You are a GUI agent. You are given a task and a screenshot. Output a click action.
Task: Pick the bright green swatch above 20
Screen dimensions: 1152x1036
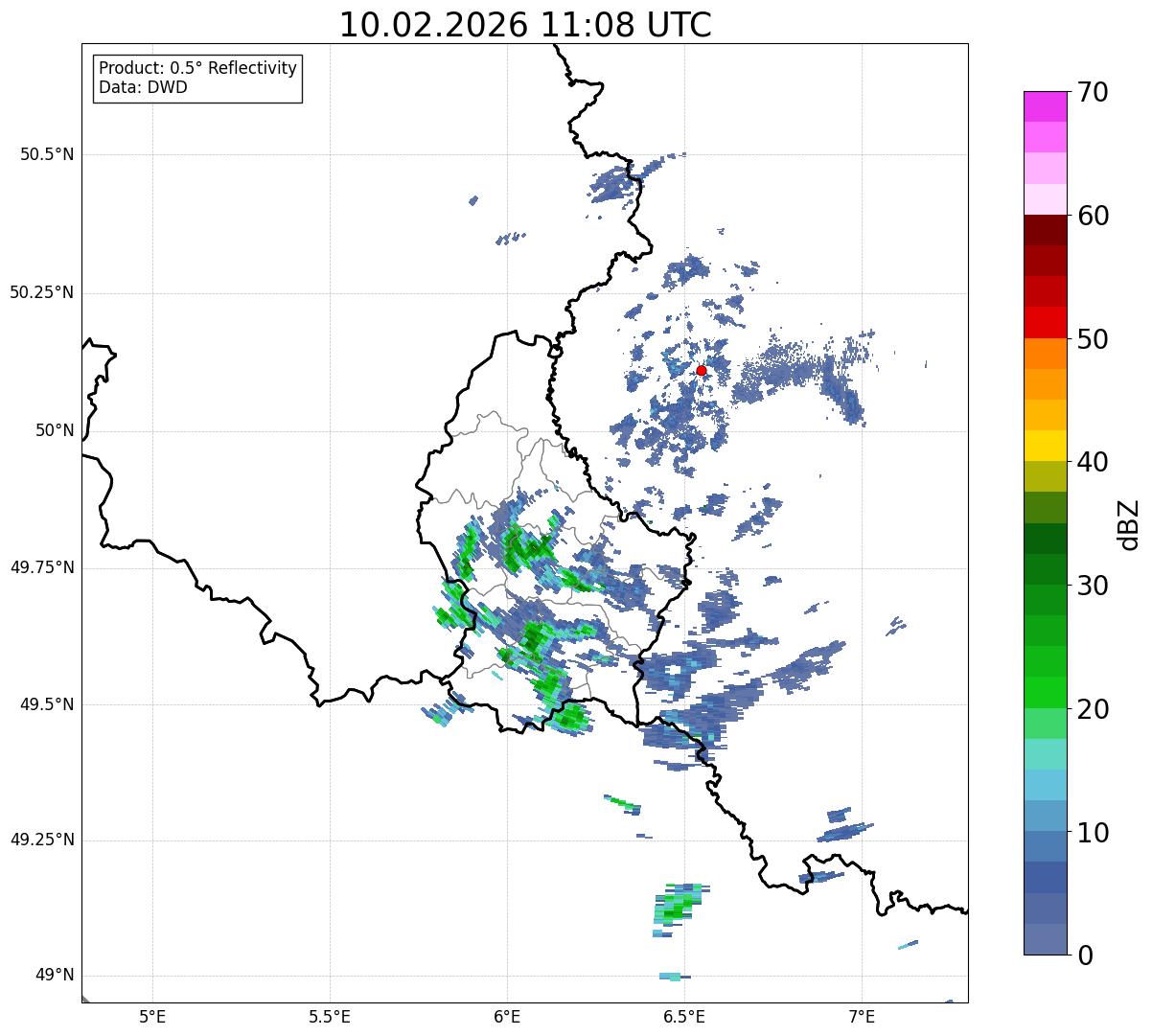click(x=1046, y=692)
